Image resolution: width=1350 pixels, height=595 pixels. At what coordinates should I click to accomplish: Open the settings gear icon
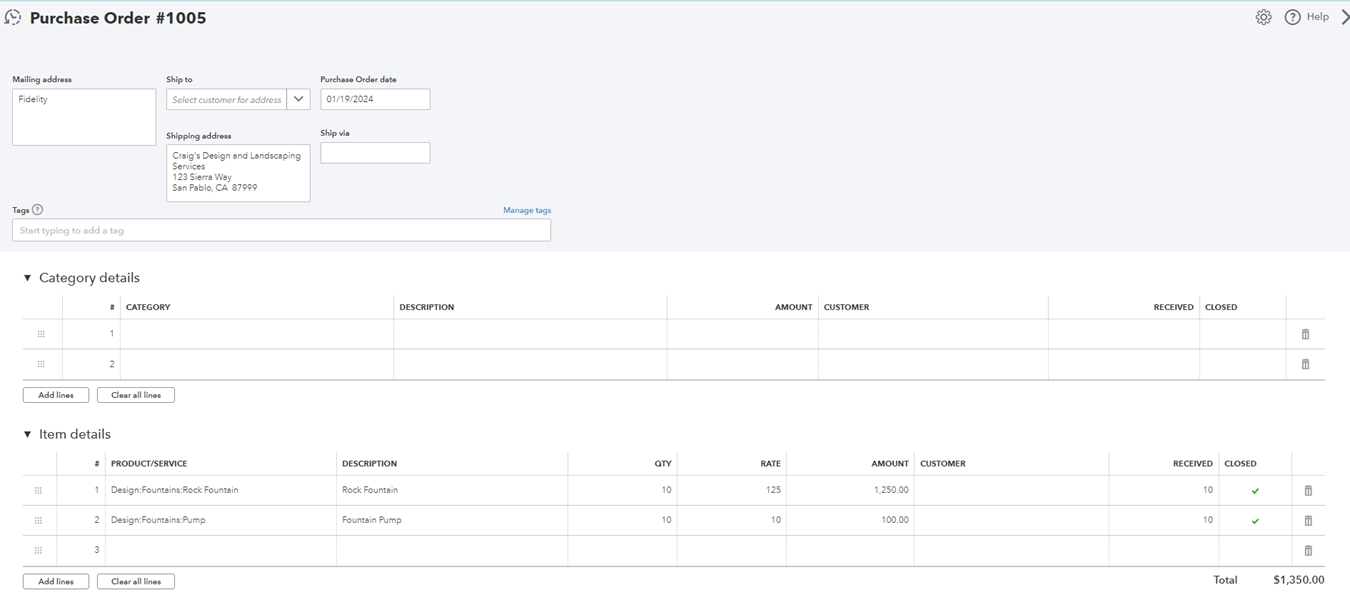coord(1263,17)
